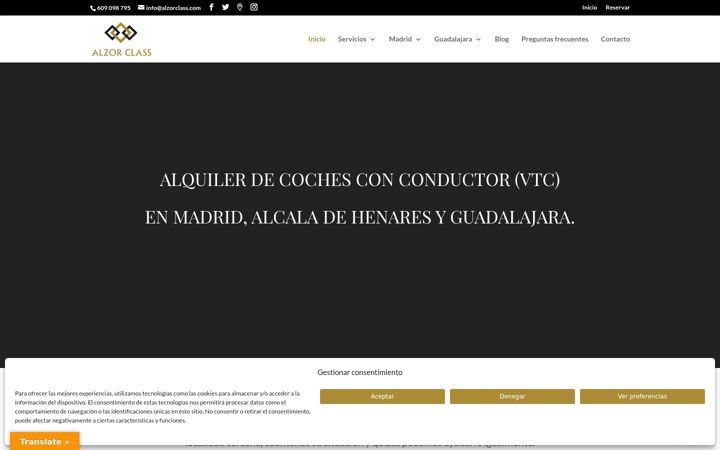Click the Alzor Class logo
This screenshot has width=720, height=450.
[122, 39]
